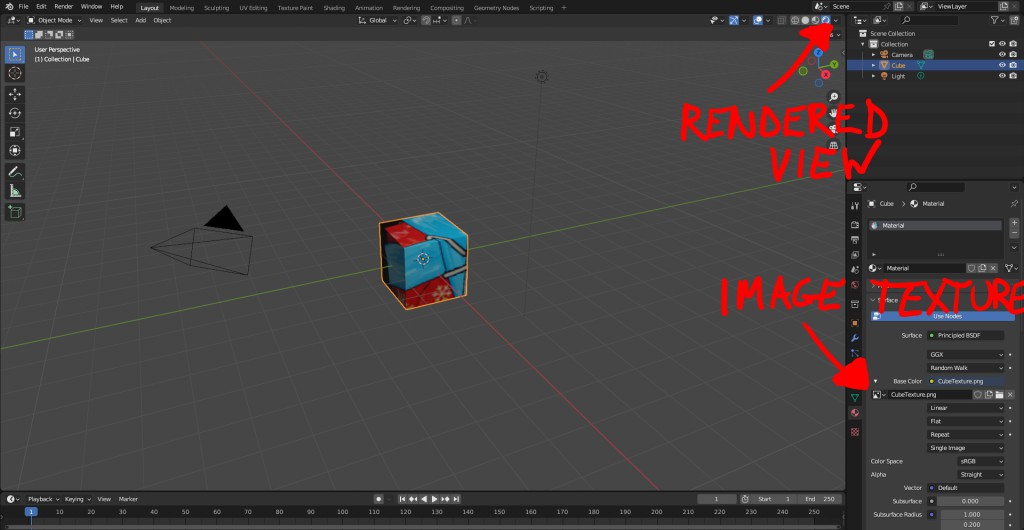Image resolution: width=1024 pixels, height=530 pixels.
Task: Pick the Add Cube tool
Action: 16,212
